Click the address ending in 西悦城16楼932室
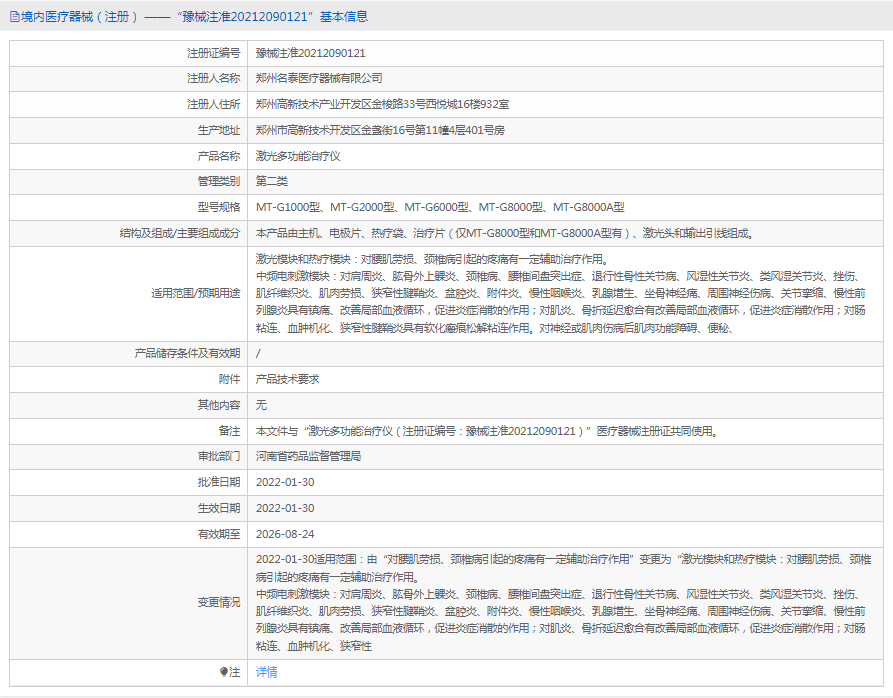 (x=382, y=105)
